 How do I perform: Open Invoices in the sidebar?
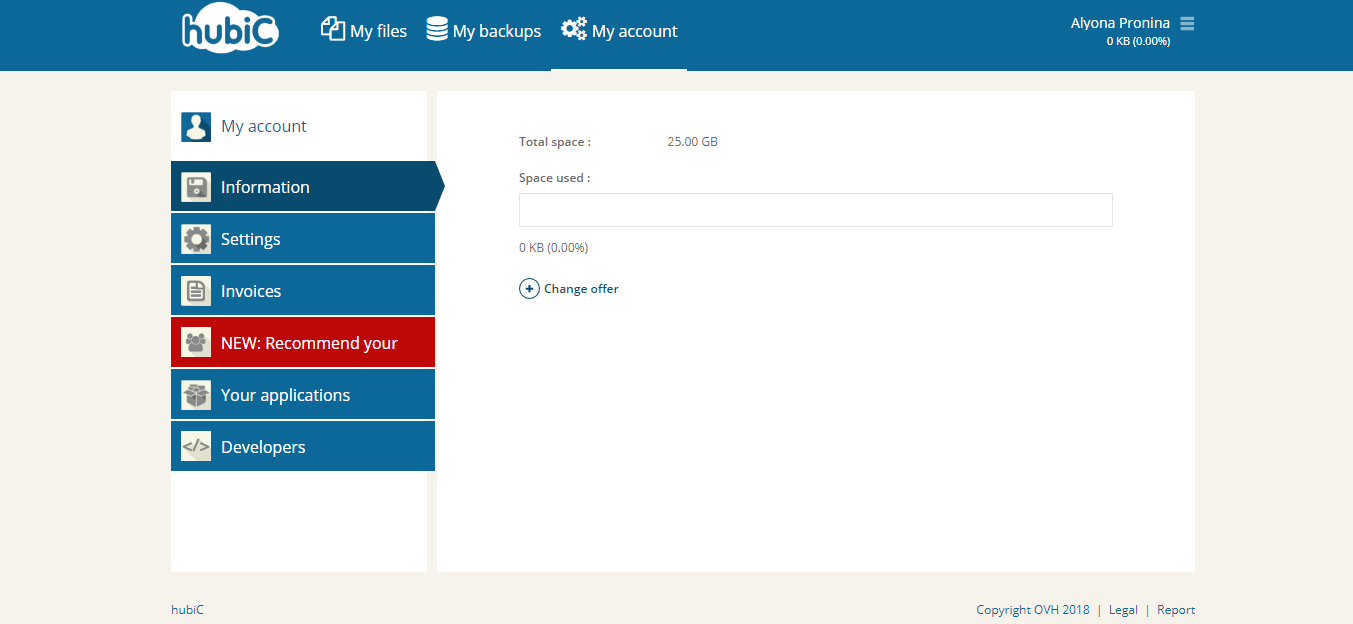click(303, 291)
